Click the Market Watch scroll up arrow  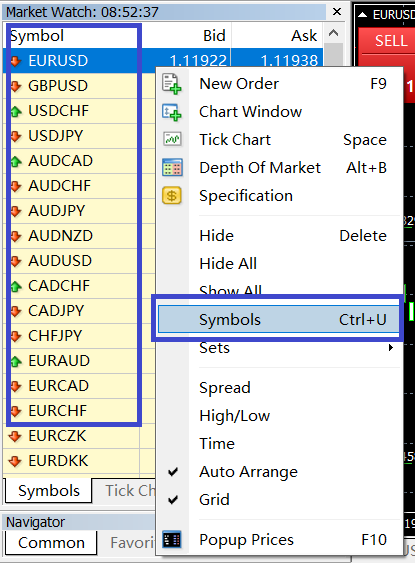(x=334, y=33)
